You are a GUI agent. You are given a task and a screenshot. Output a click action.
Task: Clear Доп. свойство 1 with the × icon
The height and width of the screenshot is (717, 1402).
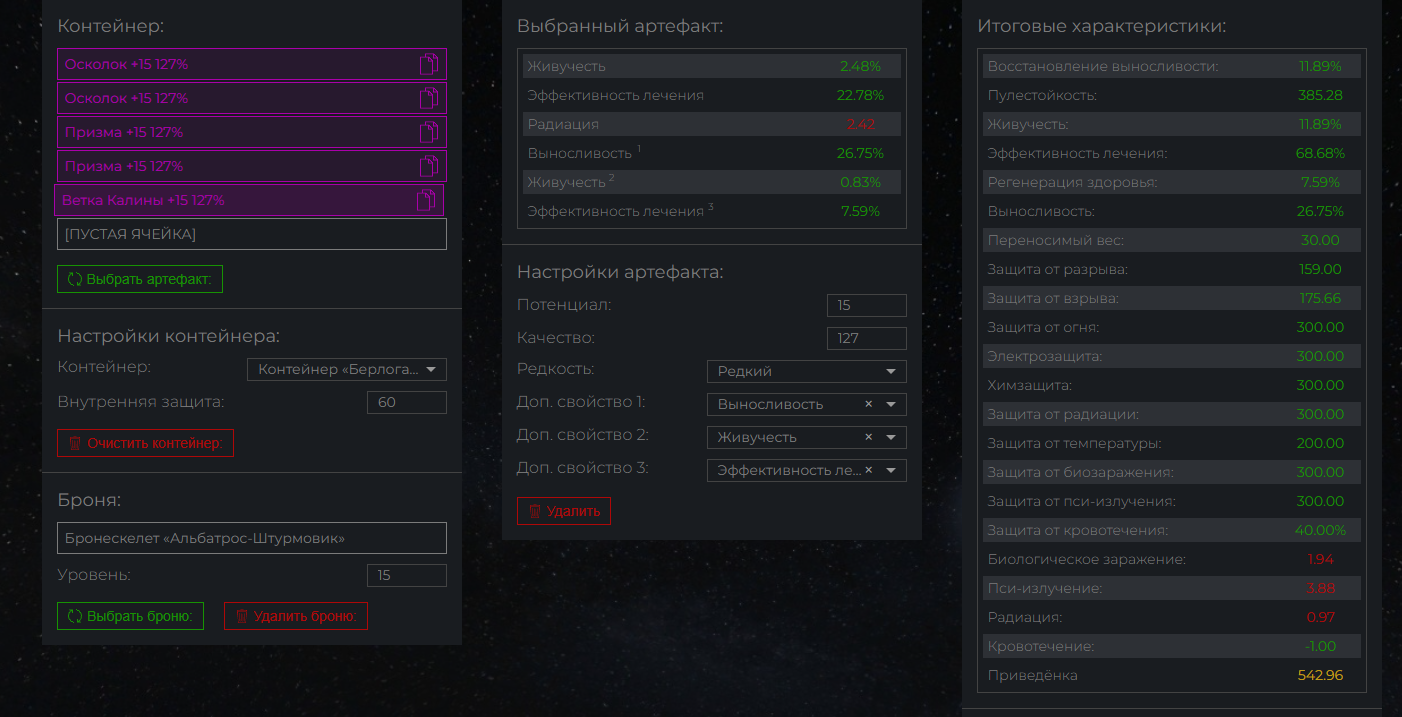(x=868, y=404)
